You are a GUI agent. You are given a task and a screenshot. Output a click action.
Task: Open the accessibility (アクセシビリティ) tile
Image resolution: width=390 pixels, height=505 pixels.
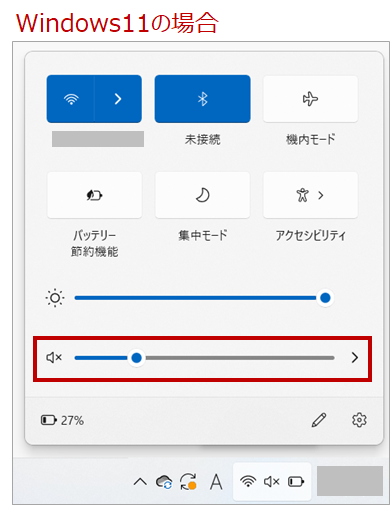[303, 195]
